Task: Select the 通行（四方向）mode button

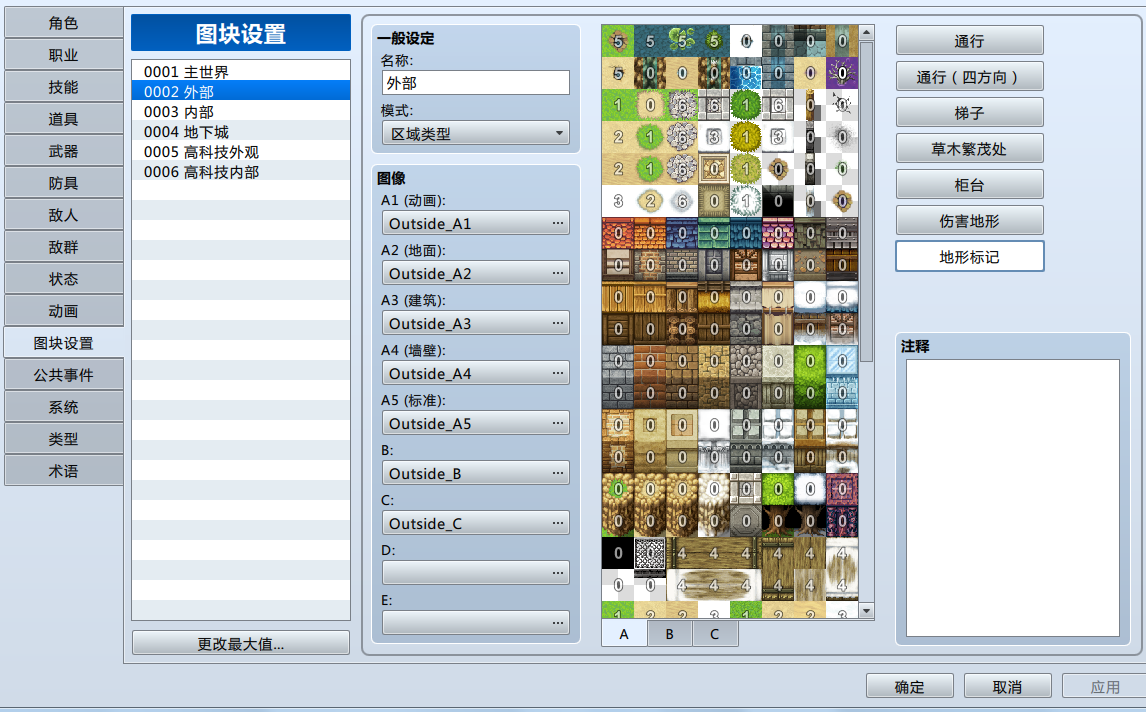Action: click(x=969, y=77)
